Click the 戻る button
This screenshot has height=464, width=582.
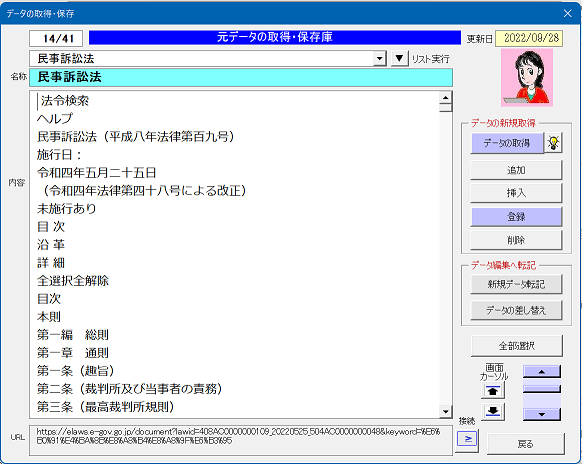[526, 444]
